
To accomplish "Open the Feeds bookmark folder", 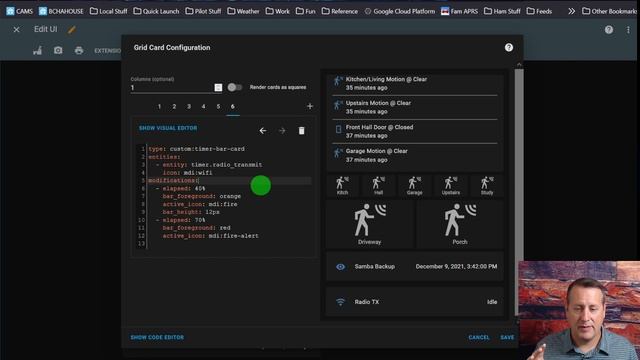I will pos(539,11).
